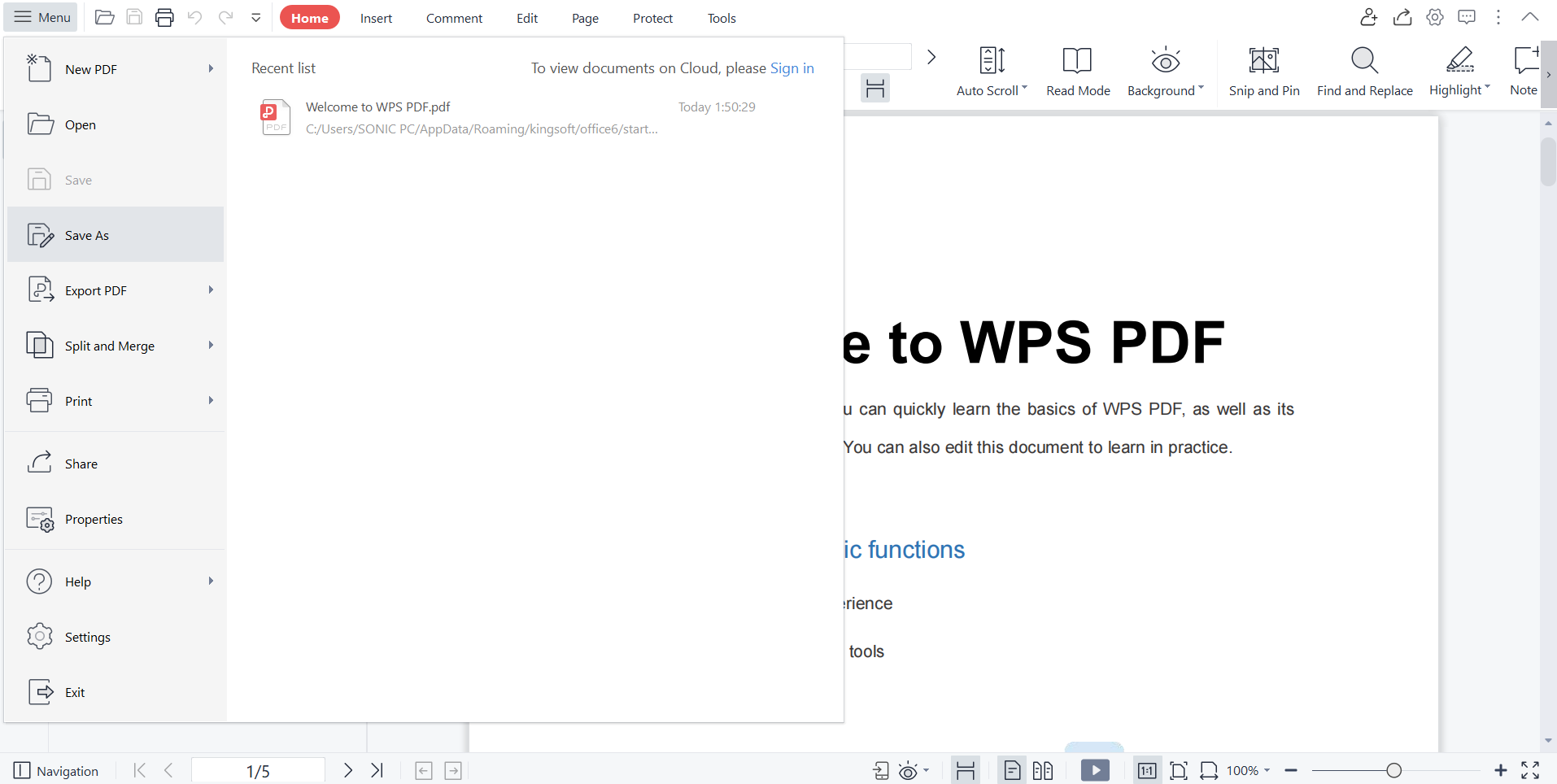This screenshot has width=1557, height=784.
Task: Open Find and Replace
Action: coord(1364,71)
